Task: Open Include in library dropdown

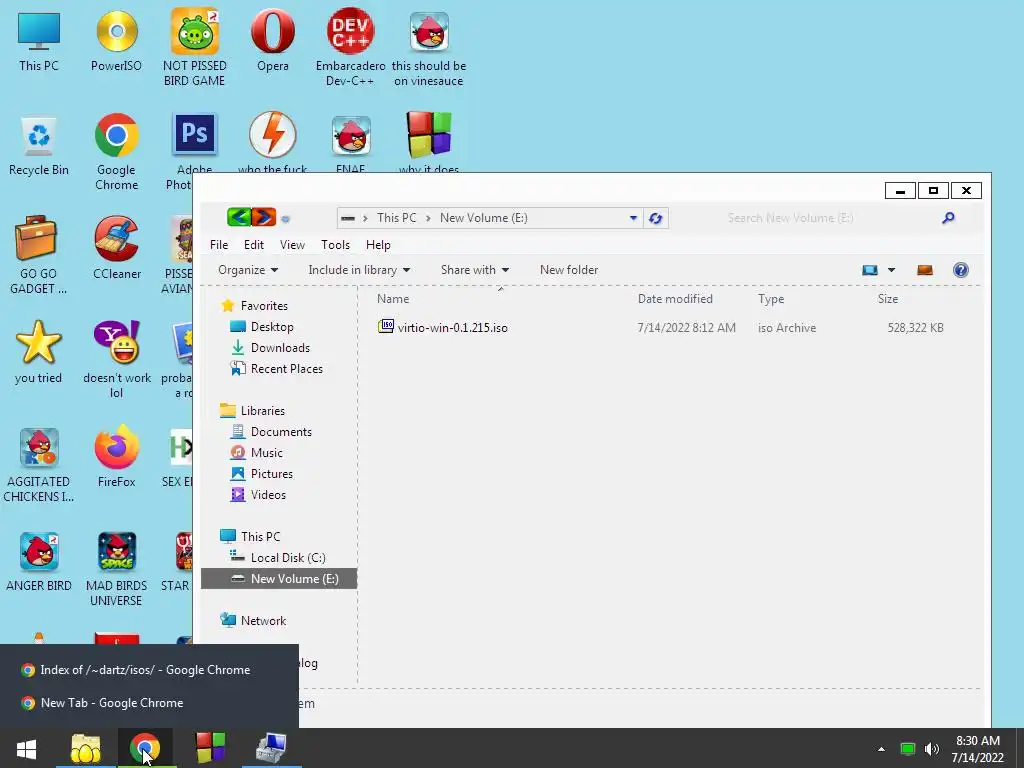Action: pos(359,270)
